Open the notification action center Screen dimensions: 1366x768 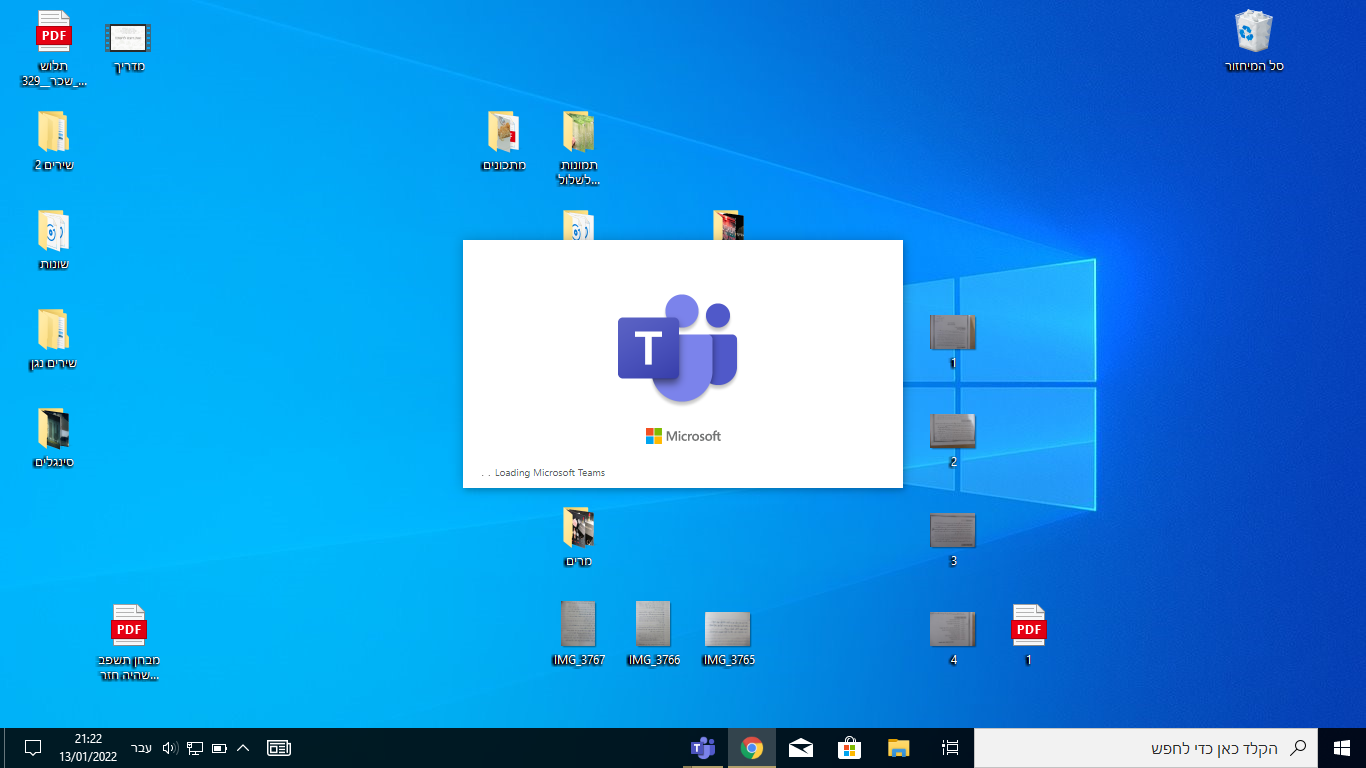[x=32, y=748]
